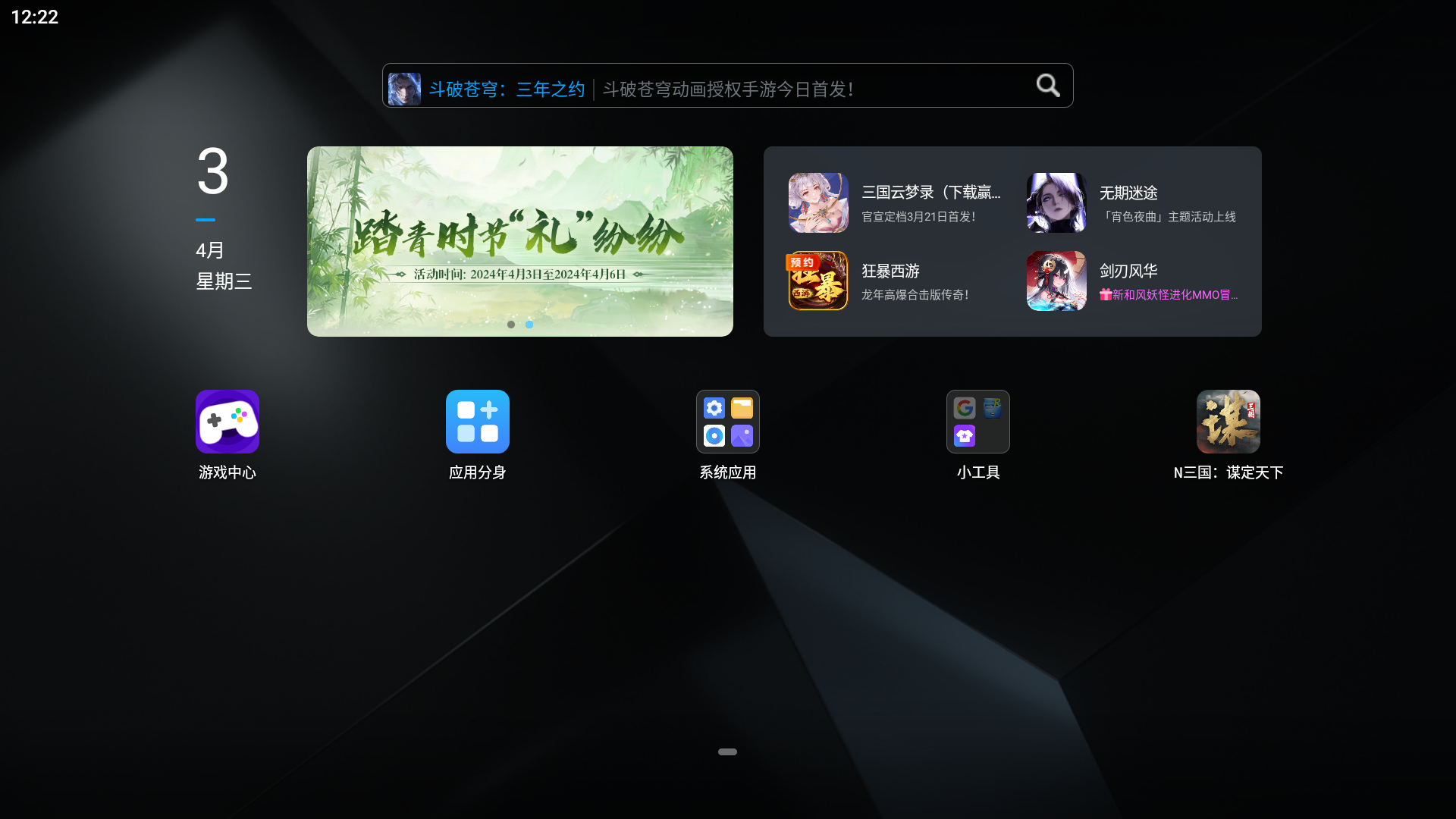Click the 狂暴西游 title text
Image resolution: width=1456 pixels, height=819 pixels.
[x=890, y=271]
